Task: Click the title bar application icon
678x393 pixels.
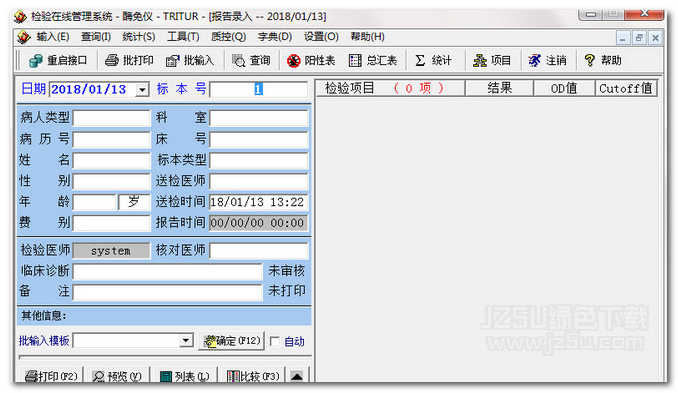Action: pyautogui.click(x=20, y=17)
